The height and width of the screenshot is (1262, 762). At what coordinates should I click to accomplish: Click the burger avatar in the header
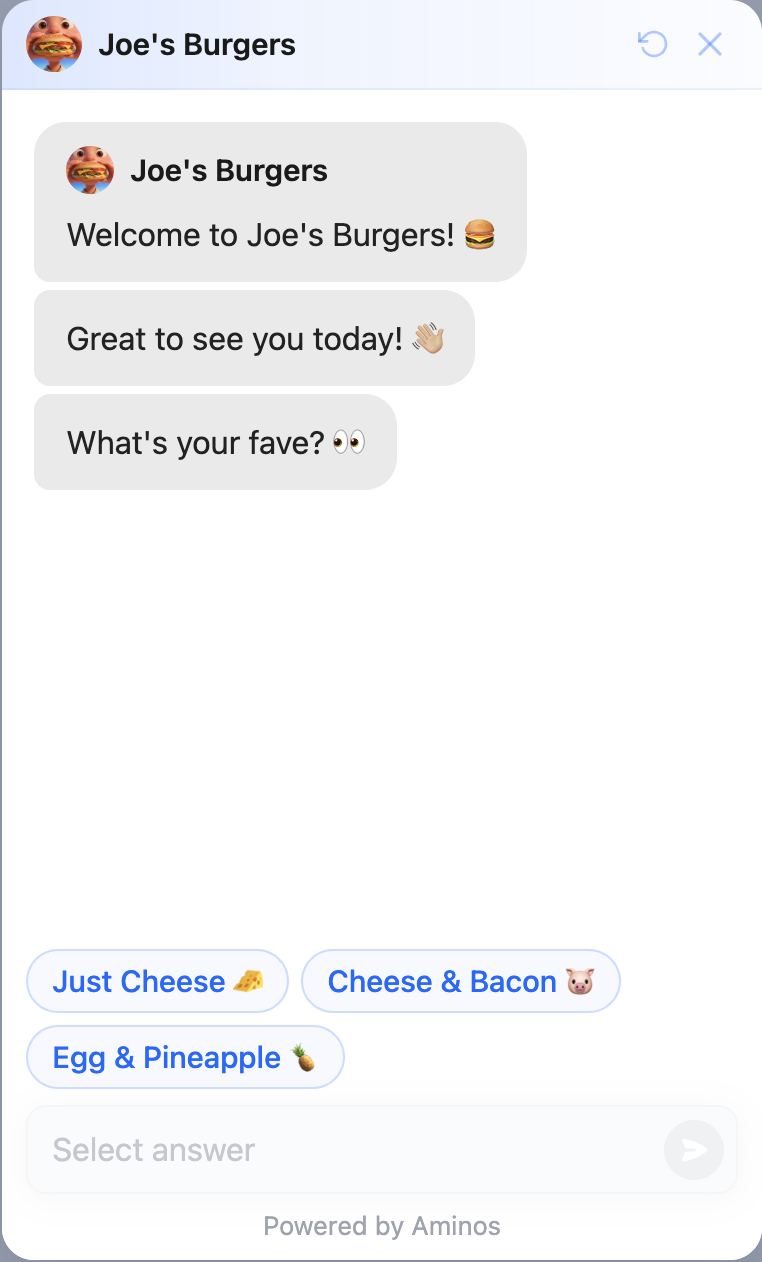(x=54, y=44)
